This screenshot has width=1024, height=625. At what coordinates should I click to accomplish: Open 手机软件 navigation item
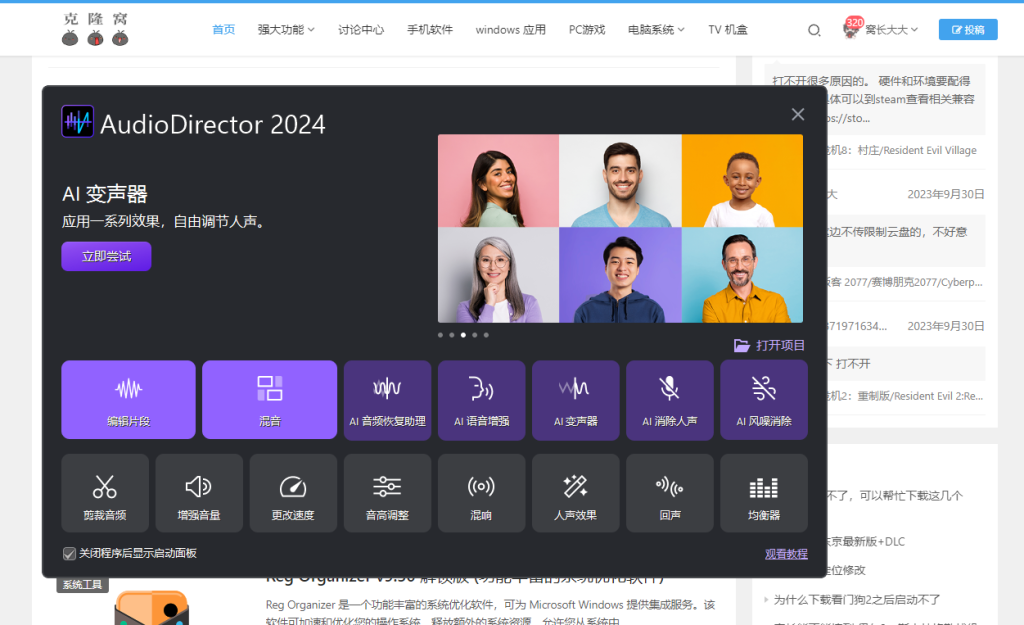point(430,29)
